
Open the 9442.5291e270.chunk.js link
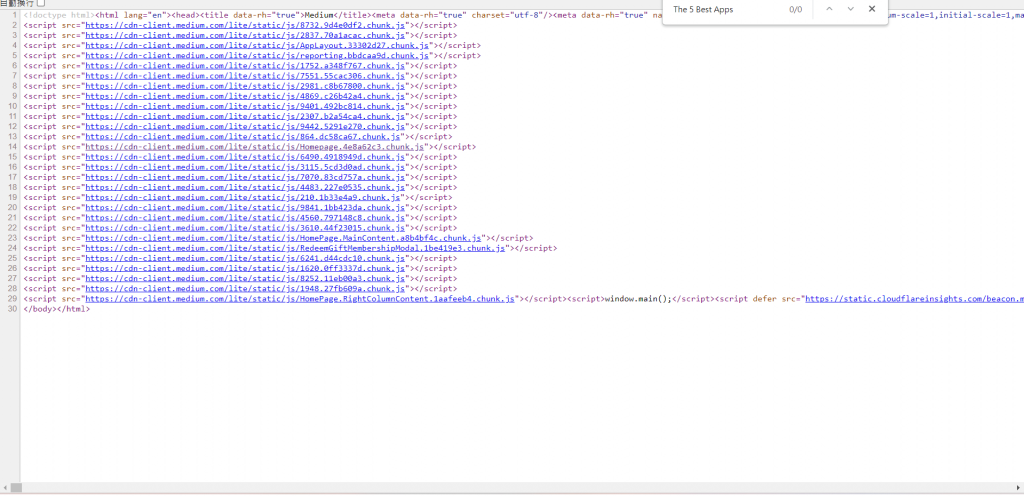[x=246, y=127]
